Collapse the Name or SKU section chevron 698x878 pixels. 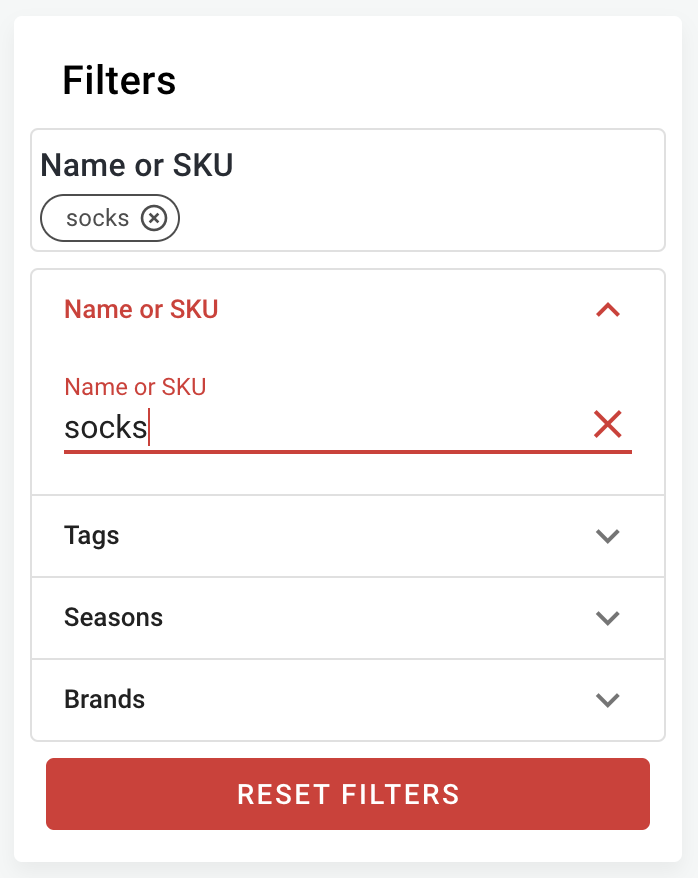tap(608, 310)
